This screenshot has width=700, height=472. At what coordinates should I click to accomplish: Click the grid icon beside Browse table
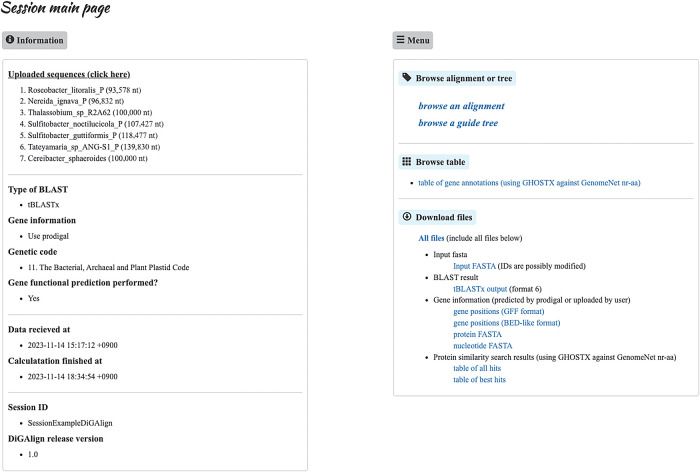point(407,161)
